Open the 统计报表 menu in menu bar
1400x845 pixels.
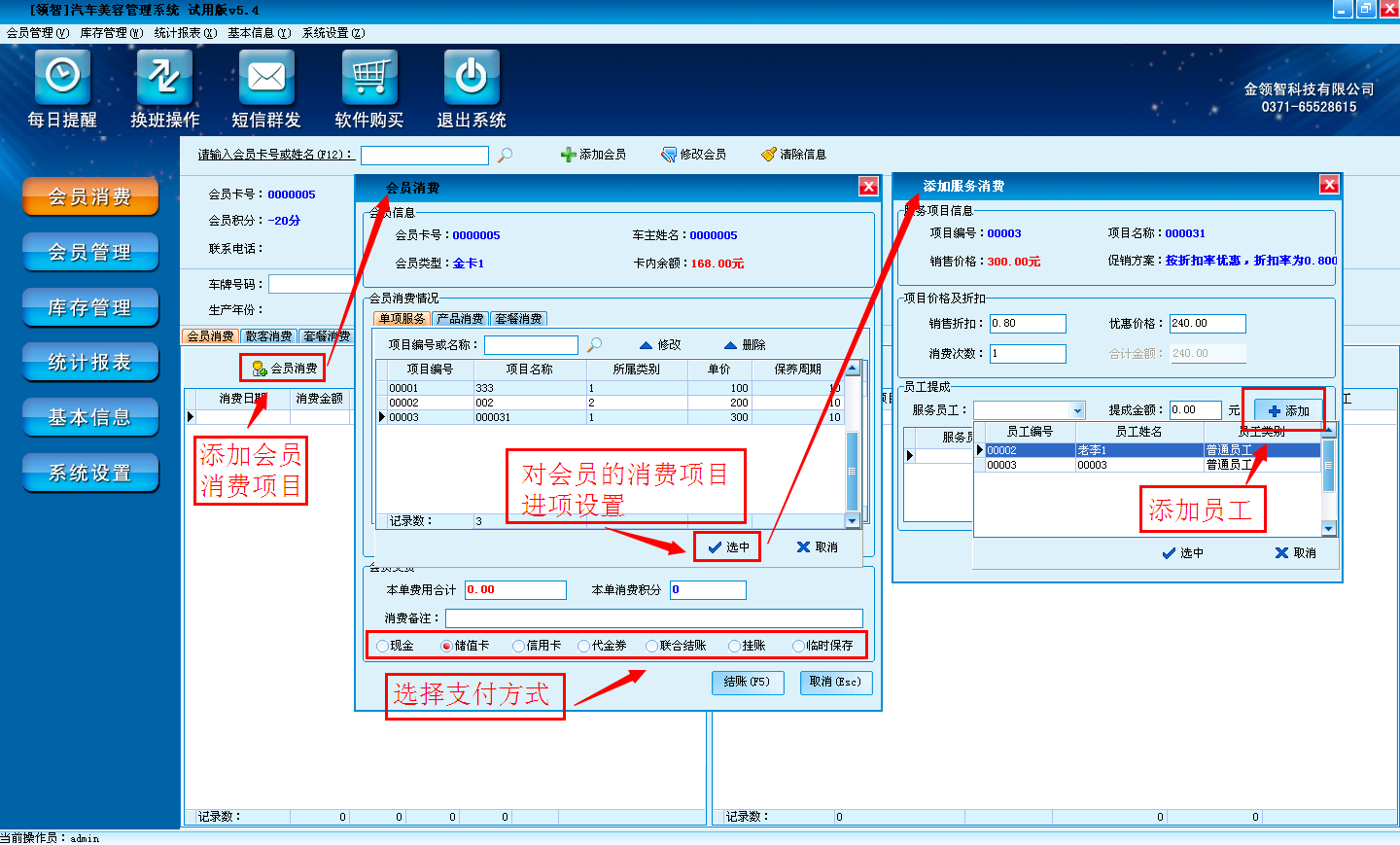(x=185, y=33)
